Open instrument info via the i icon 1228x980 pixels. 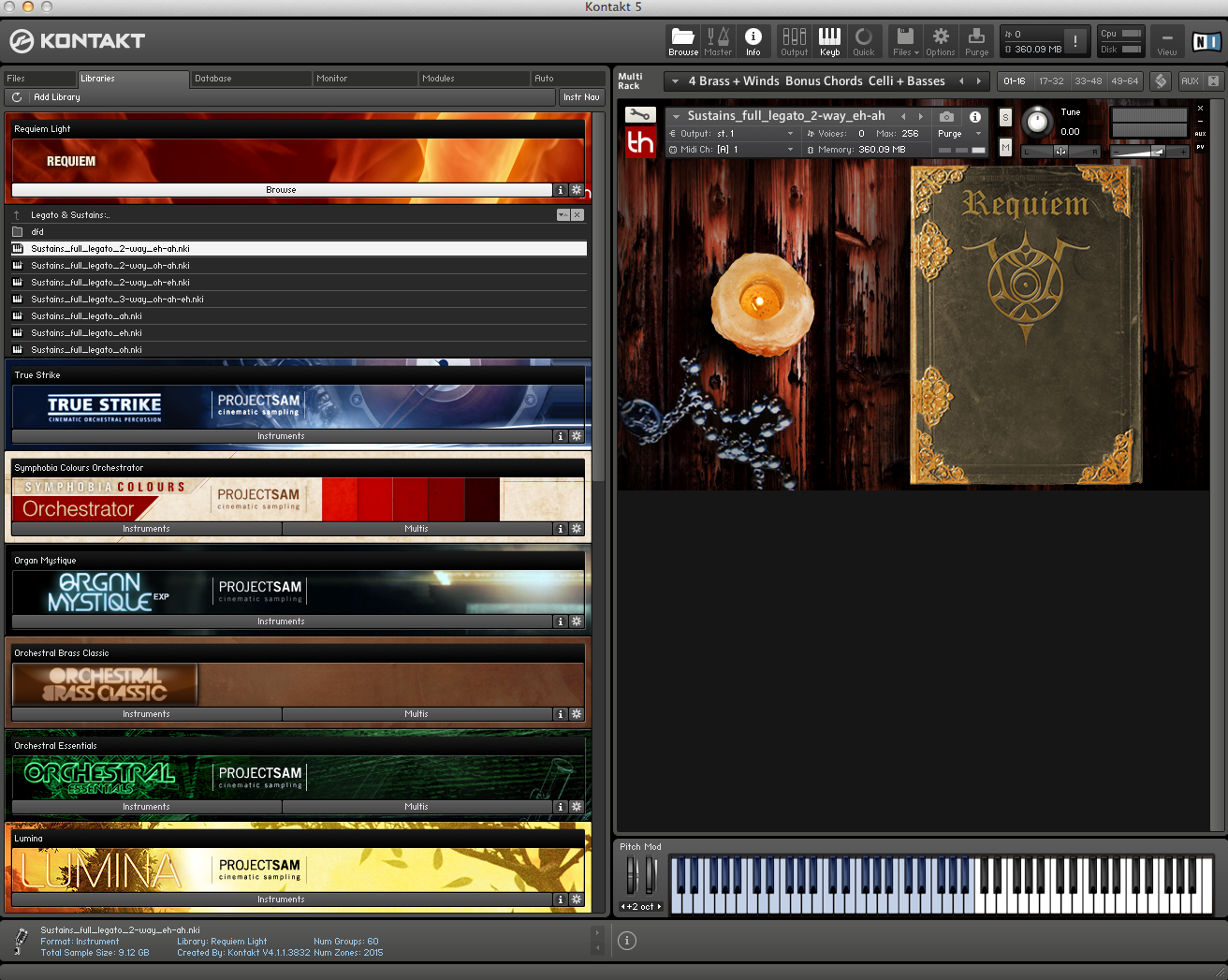coord(975,116)
